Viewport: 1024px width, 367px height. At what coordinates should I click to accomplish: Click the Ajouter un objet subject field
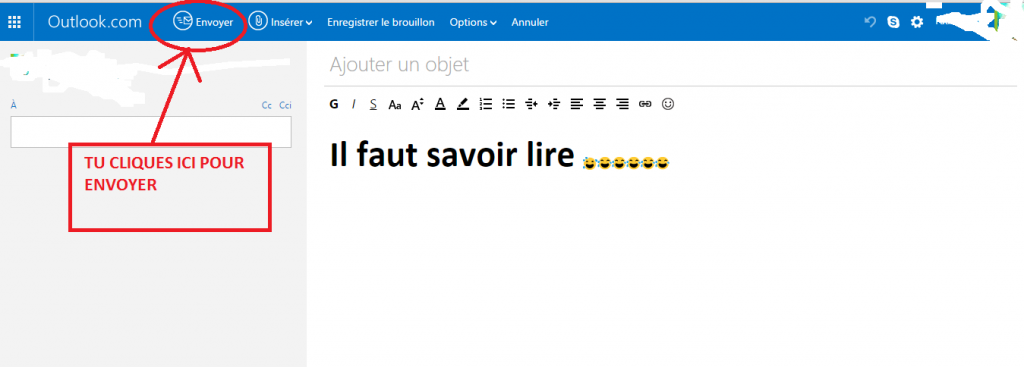click(x=670, y=65)
